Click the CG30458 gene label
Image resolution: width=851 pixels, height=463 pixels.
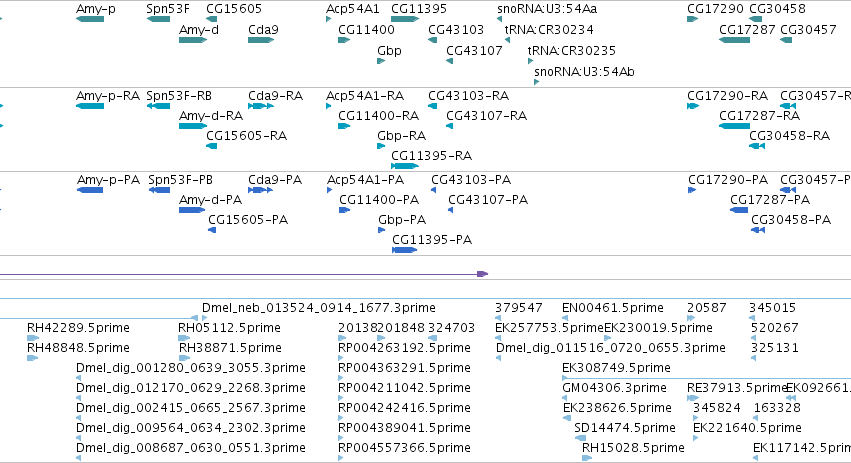tap(777, 9)
